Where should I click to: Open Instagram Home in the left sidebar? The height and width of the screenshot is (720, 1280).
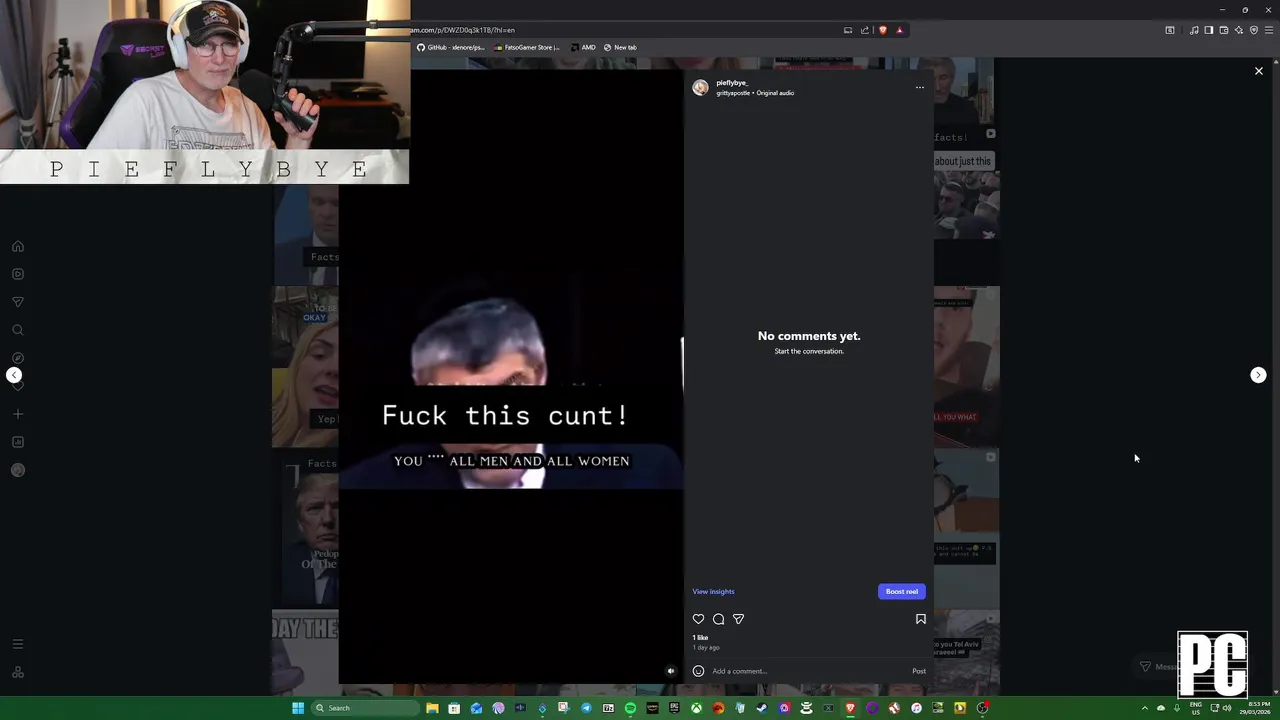coord(18,246)
